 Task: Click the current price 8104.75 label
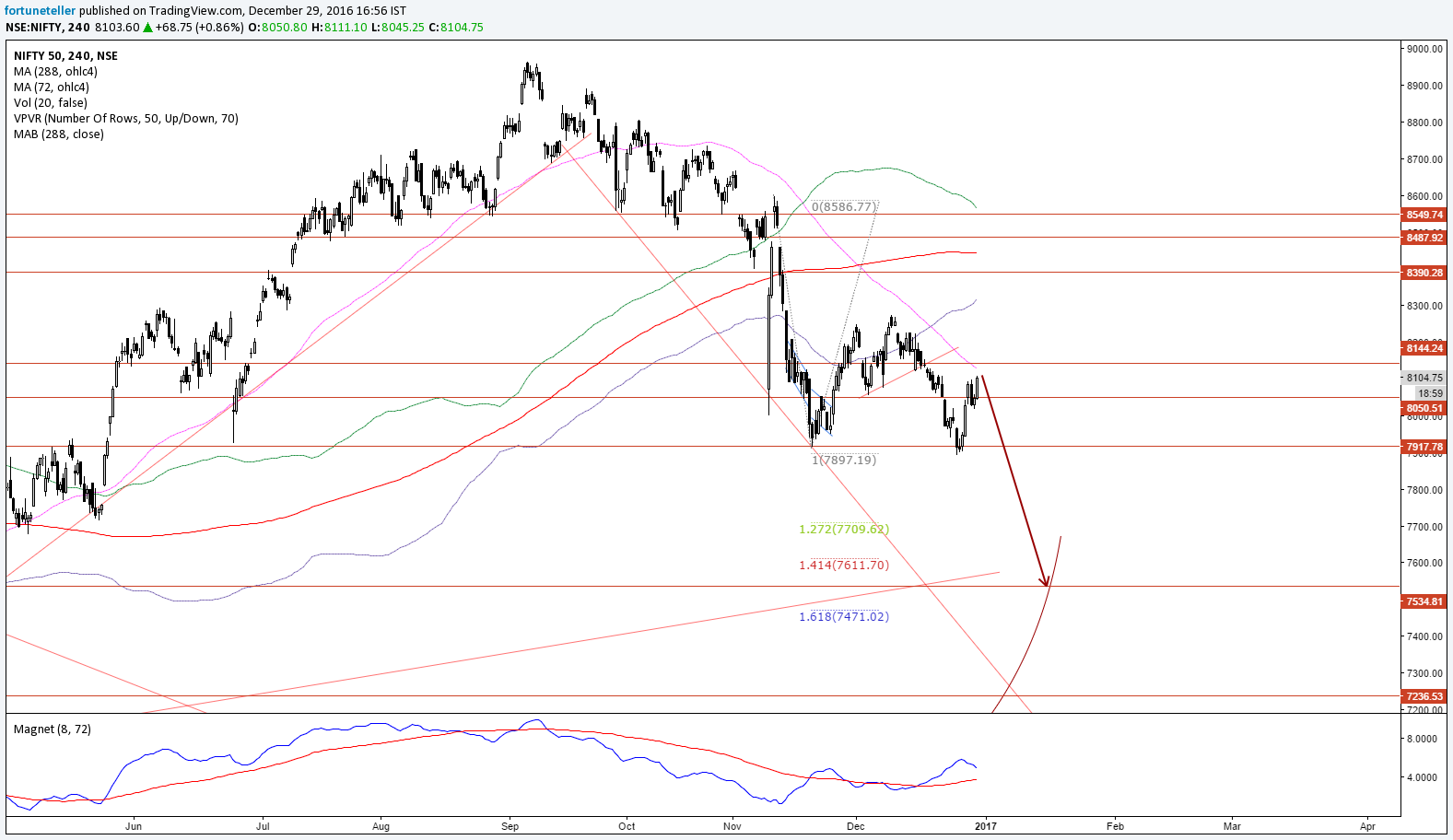click(x=1424, y=378)
